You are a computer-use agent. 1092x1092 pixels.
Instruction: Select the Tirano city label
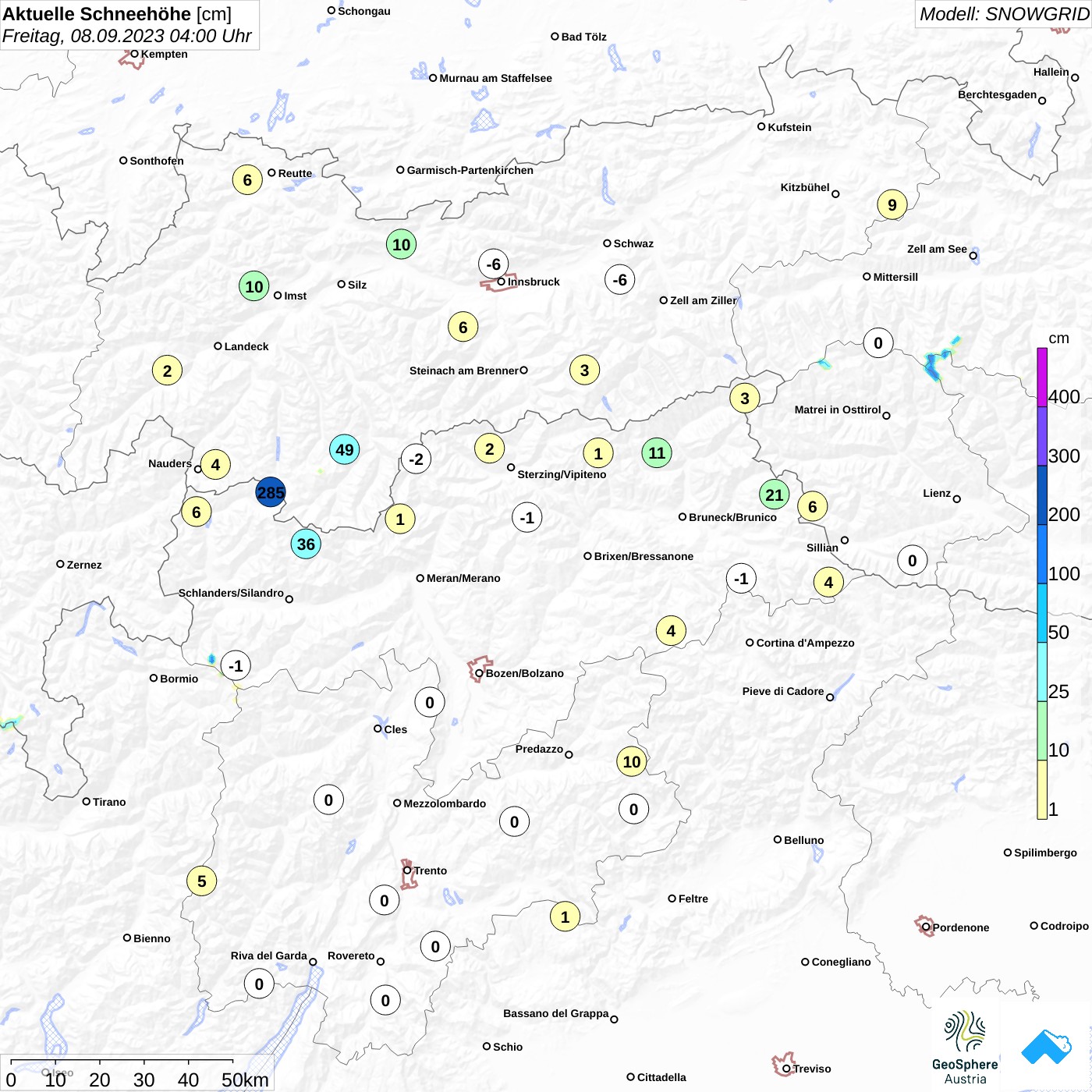[109, 802]
